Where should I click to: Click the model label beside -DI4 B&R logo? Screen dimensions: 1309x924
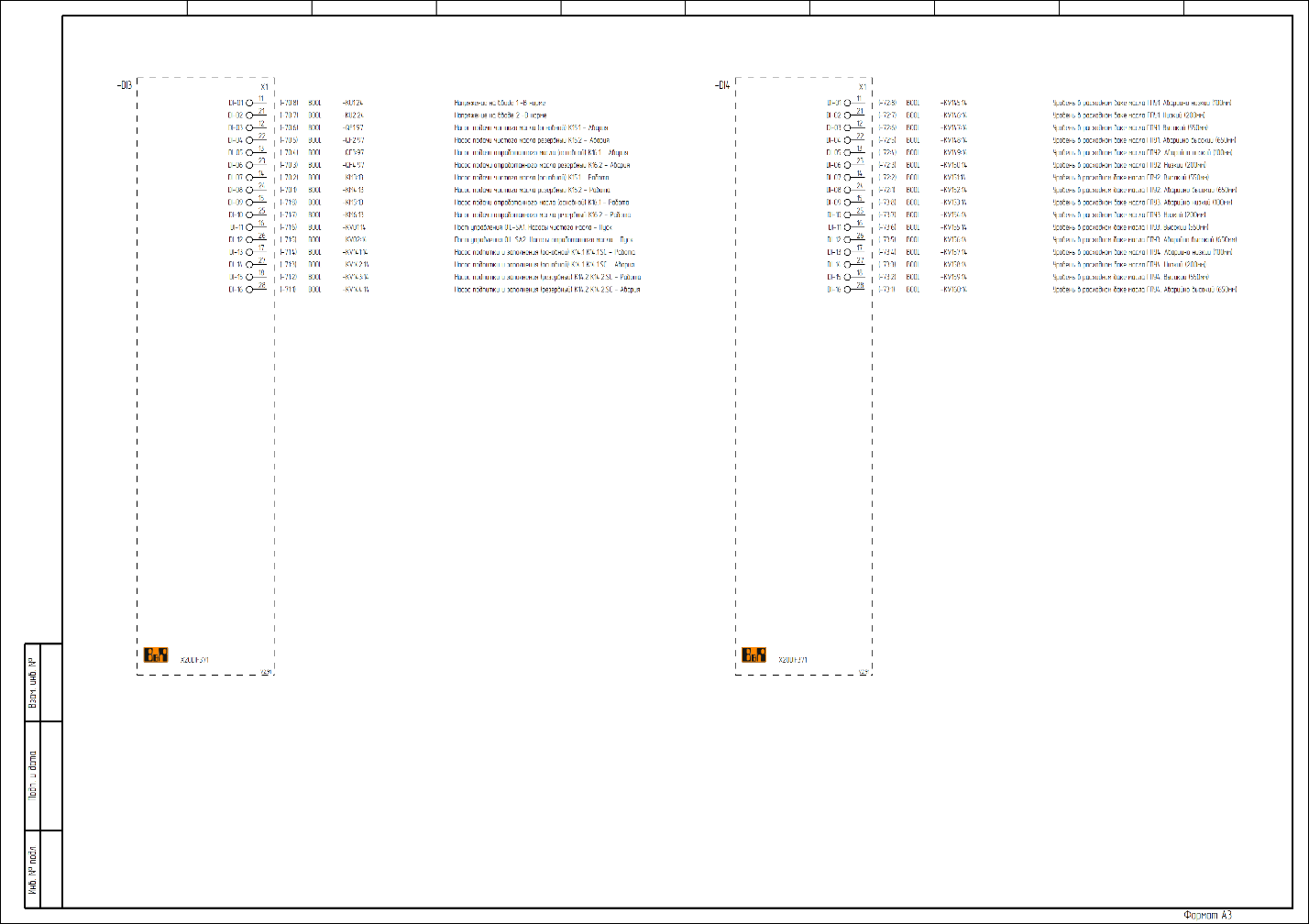(x=793, y=660)
